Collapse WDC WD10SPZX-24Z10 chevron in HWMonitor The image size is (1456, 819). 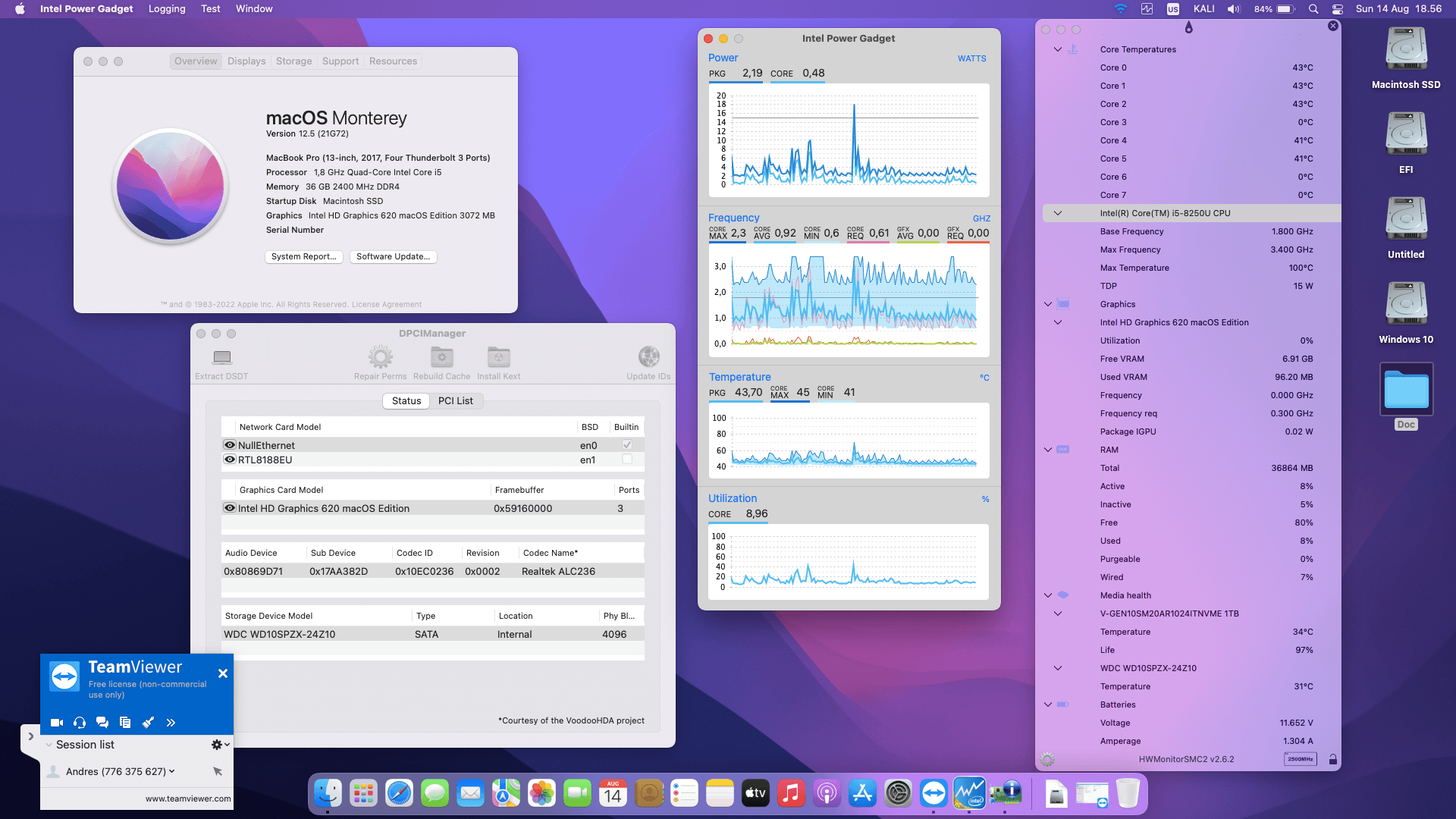click(1057, 668)
